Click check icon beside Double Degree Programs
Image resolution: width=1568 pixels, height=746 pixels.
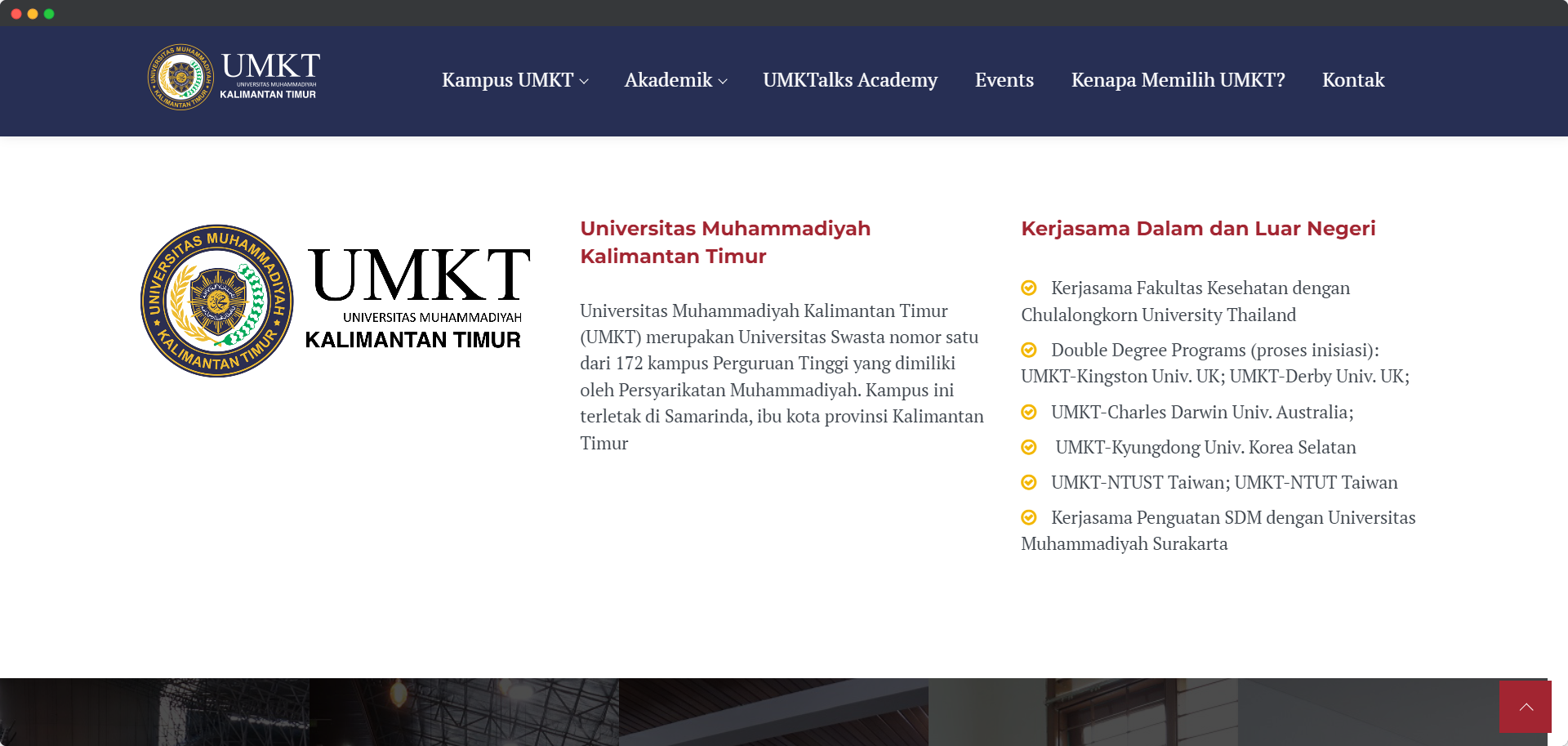click(1029, 350)
